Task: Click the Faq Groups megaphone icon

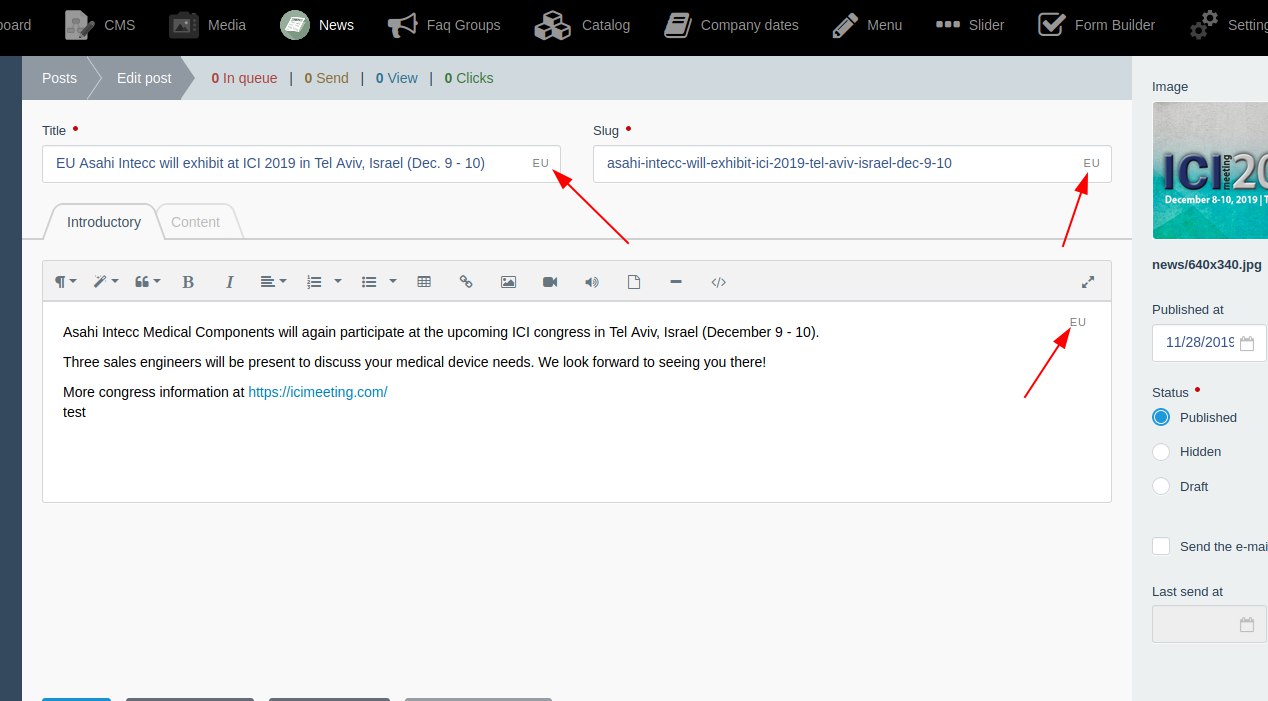Action: coord(402,25)
